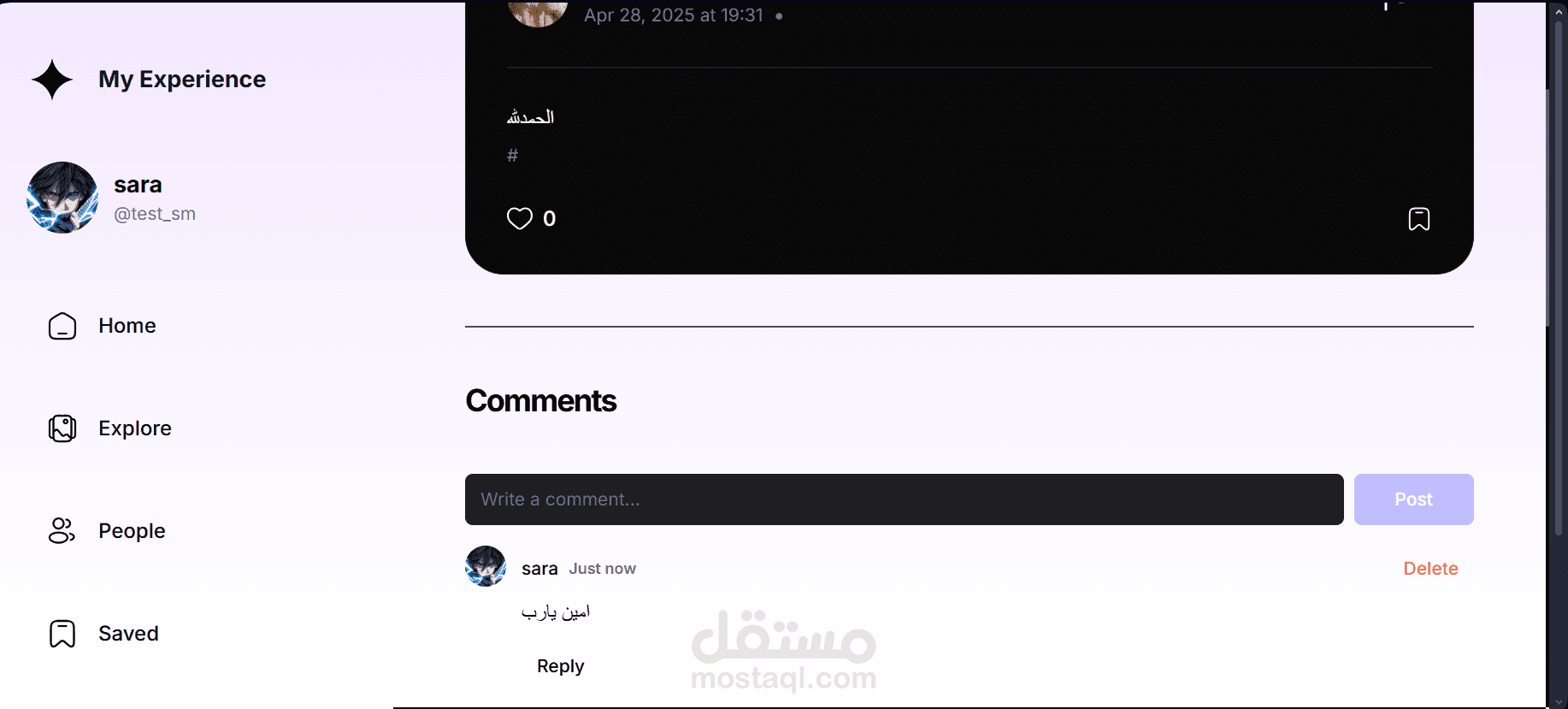Open sara's profile avatar in the sidebar

[62, 198]
